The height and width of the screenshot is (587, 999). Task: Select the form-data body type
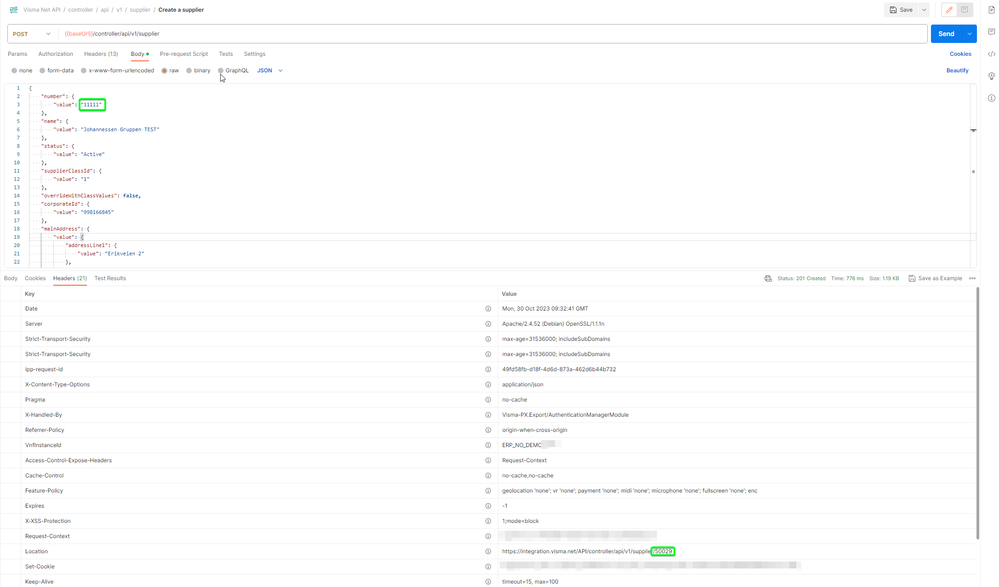point(42,71)
